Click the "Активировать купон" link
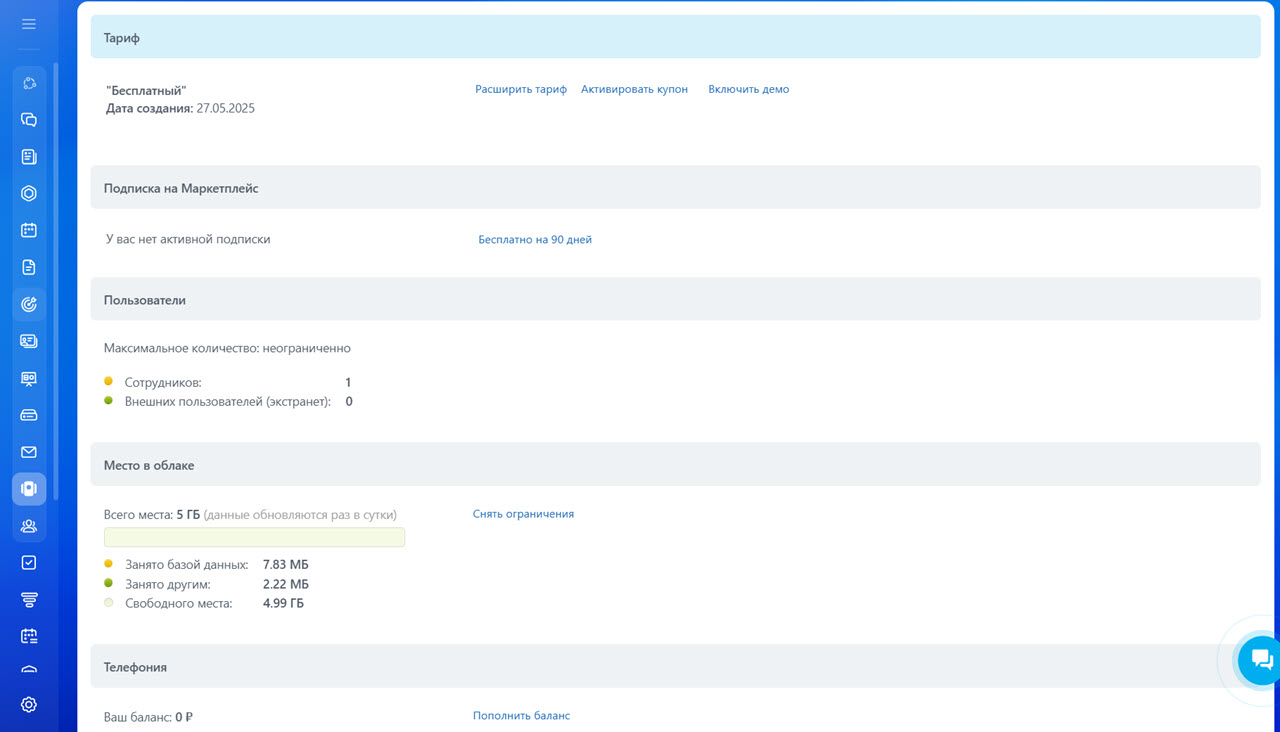The width and height of the screenshot is (1280, 732). tap(634, 89)
